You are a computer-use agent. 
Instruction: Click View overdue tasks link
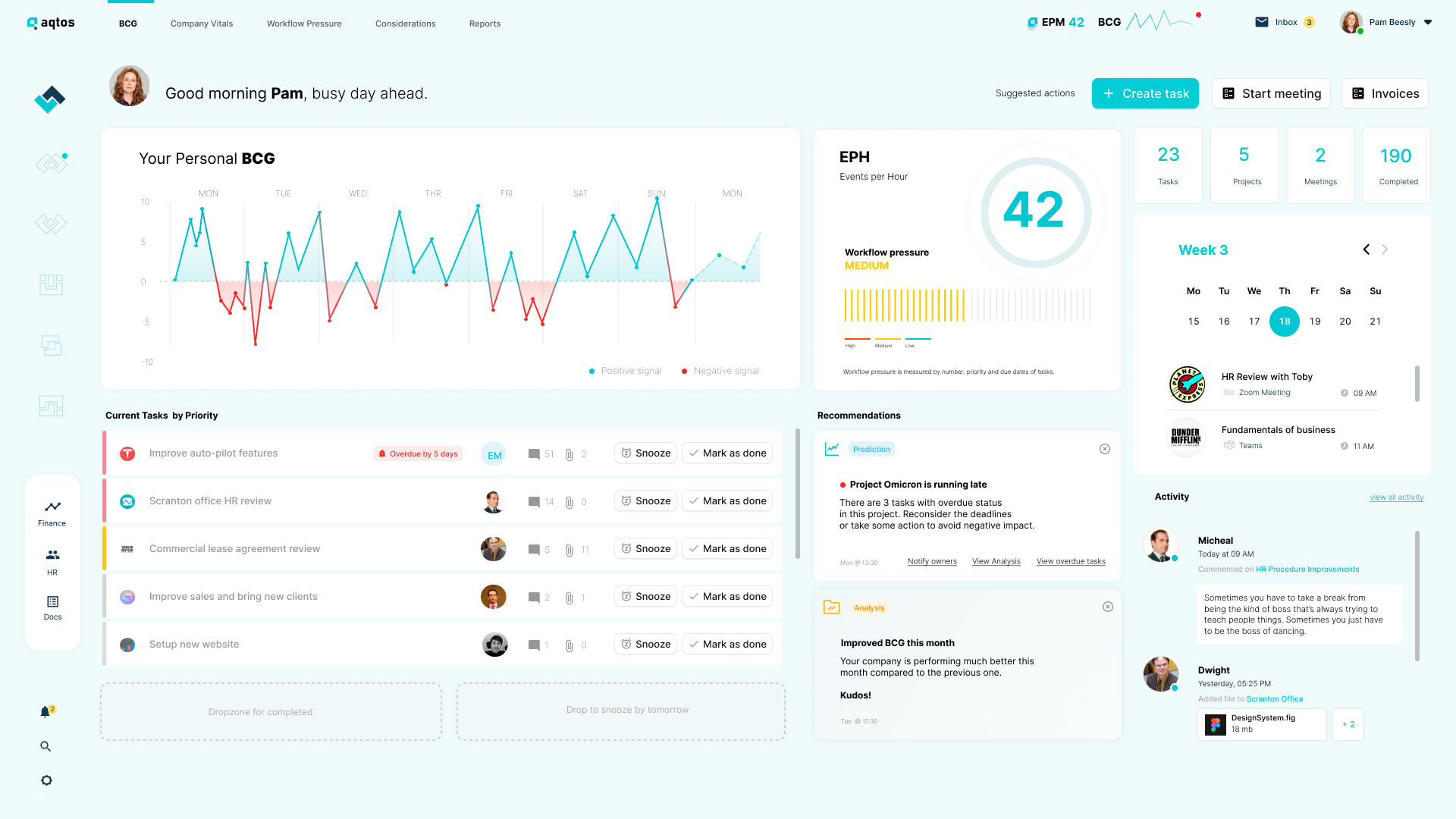coord(1070,560)
